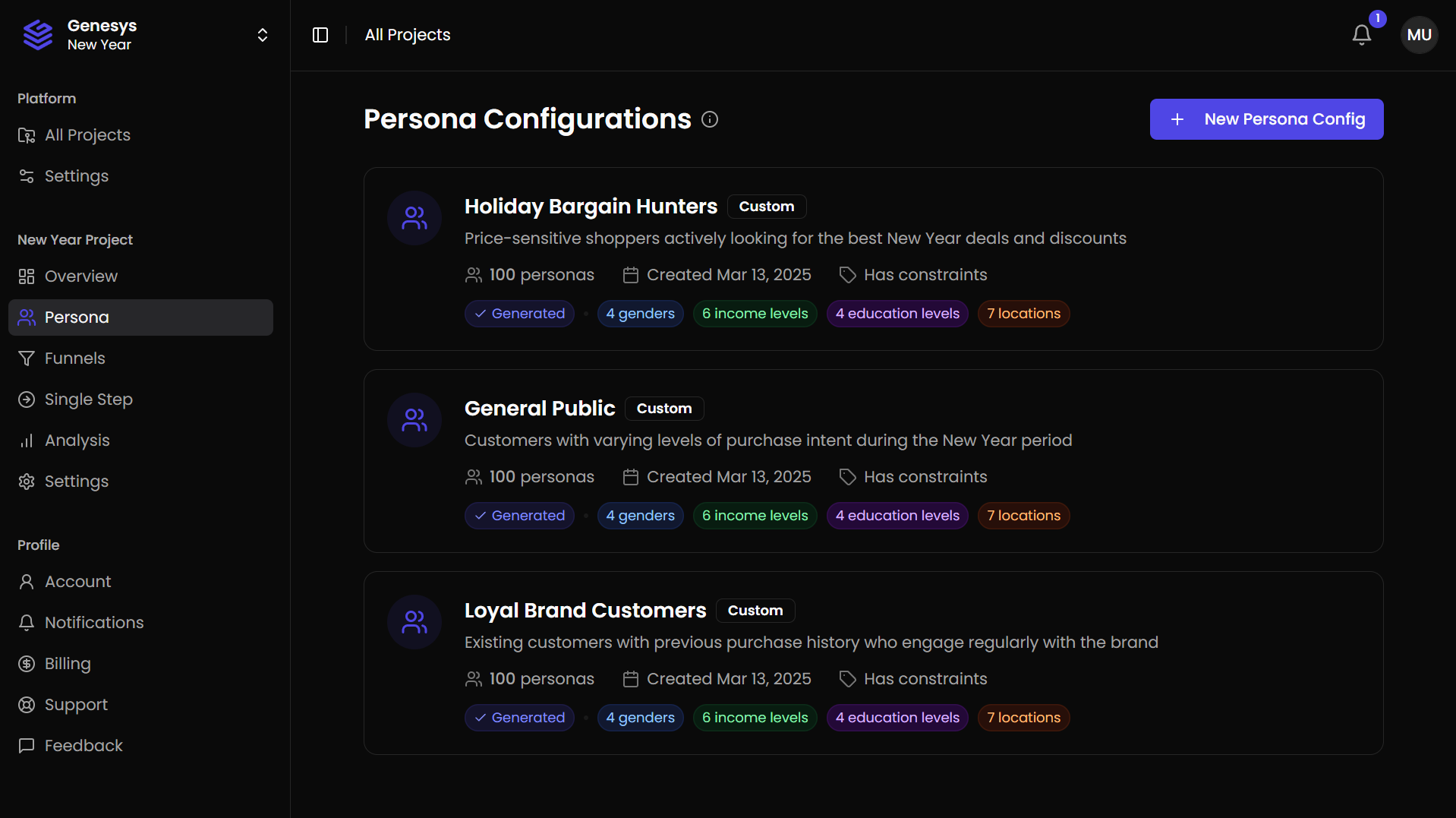Click the Generated tag on Loyal Brand Customers
The image size is (1456, 818).
pos(519,718)
